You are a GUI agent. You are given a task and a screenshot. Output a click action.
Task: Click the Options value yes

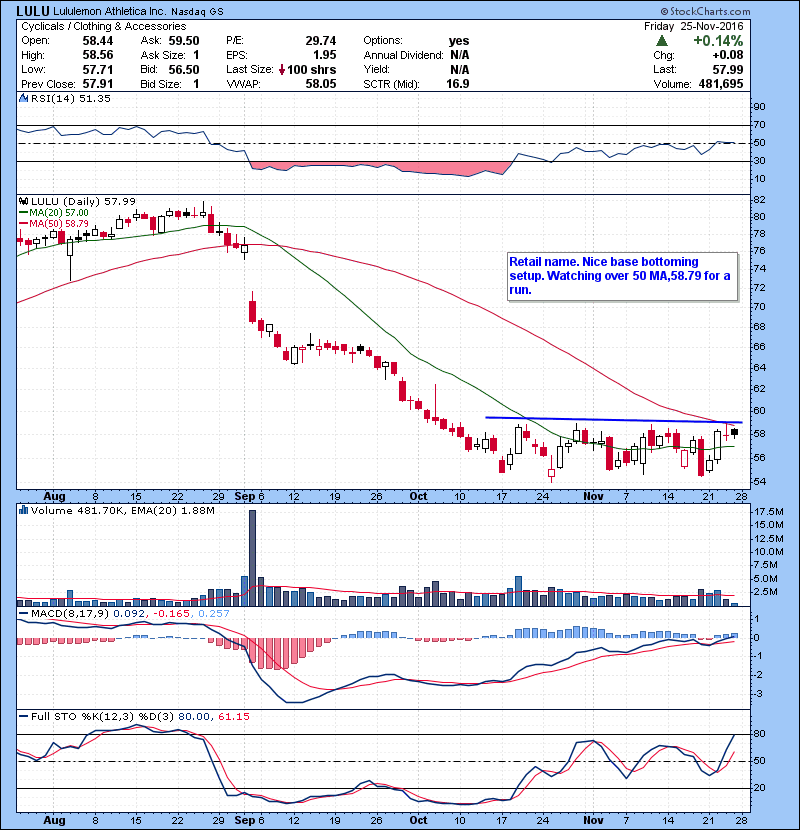[459, 41]
